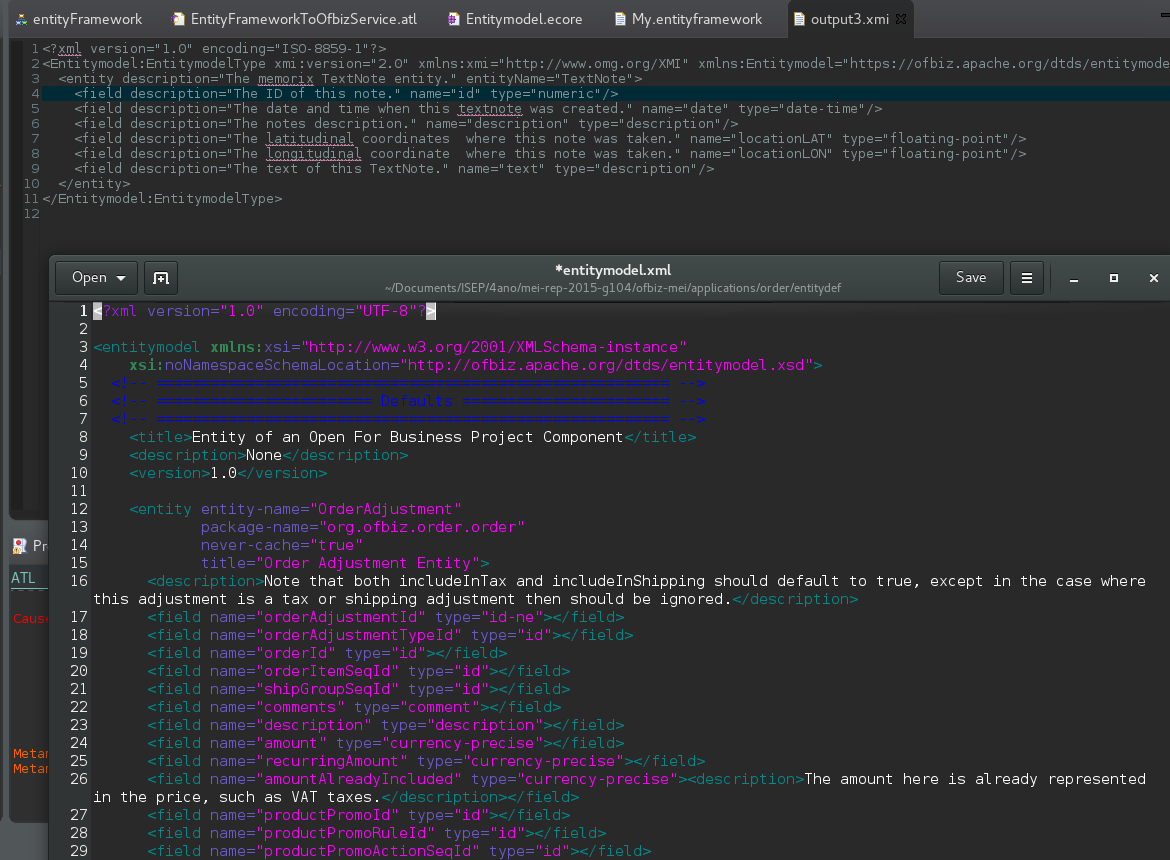This screenshot has height=860, width=1170.
Task: Maximize the gedit window
Action: coord(1114,279)
